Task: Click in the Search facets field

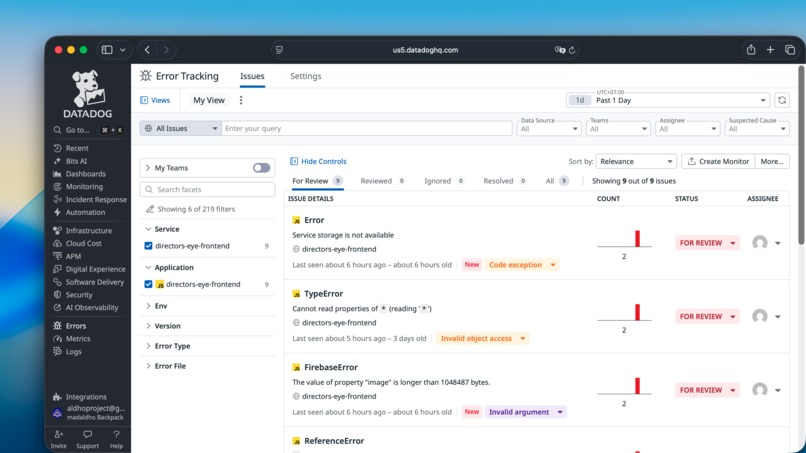Action: tap(207, 190)
